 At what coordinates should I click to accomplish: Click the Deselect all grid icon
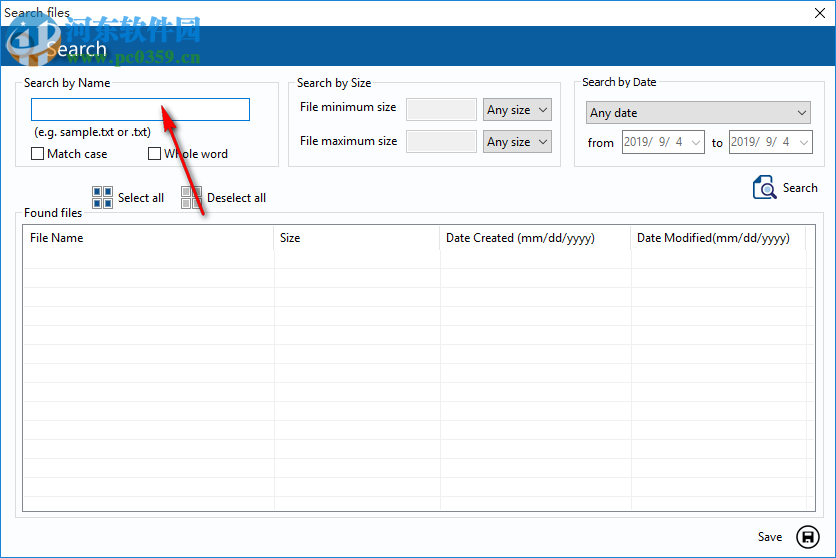tap(191, 197)
